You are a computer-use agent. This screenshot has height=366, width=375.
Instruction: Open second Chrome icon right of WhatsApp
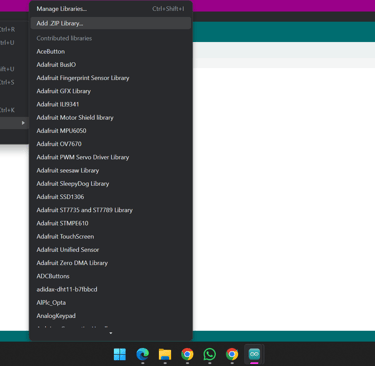point(232,354)
